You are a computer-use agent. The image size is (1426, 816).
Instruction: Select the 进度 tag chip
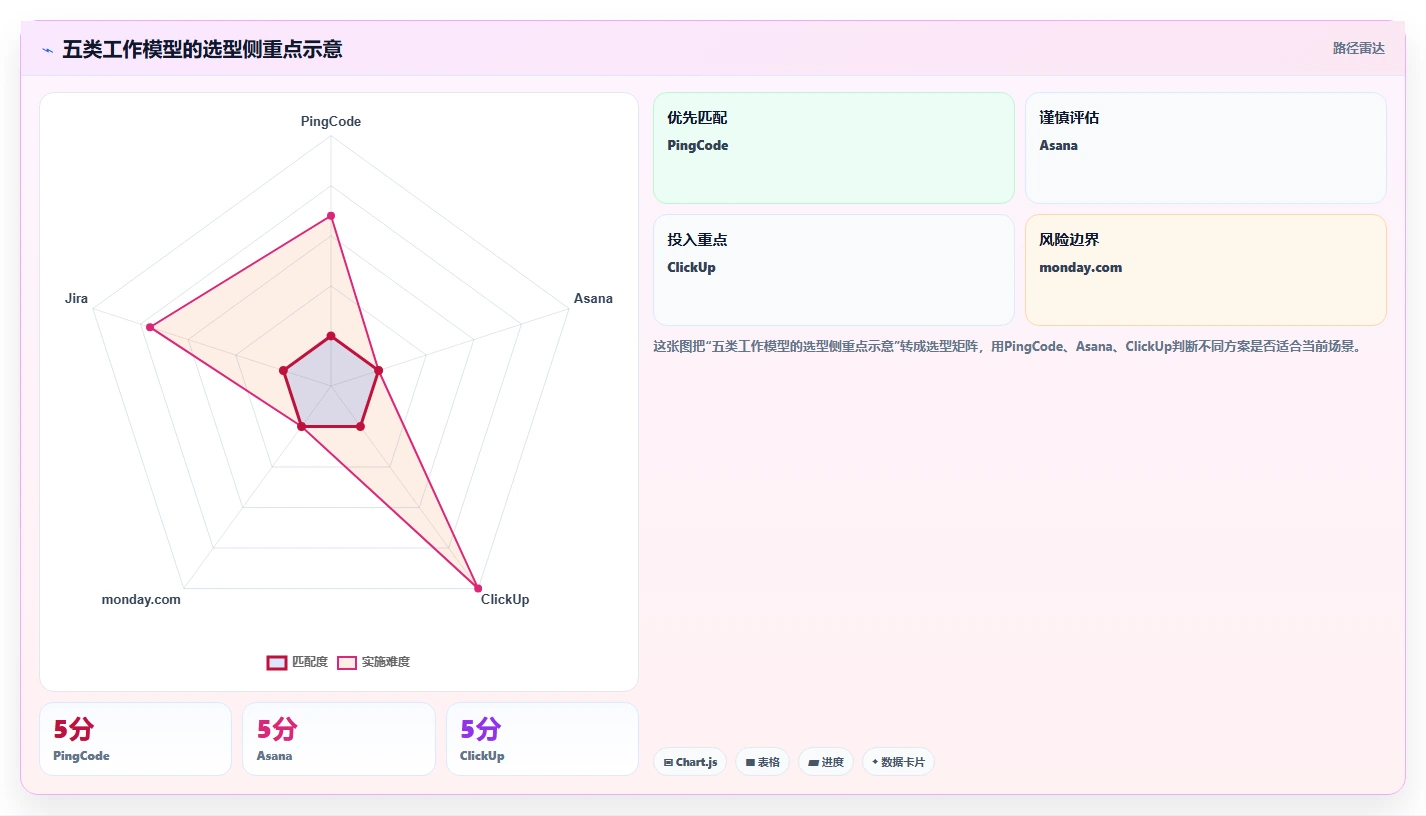tap(826, 762)
